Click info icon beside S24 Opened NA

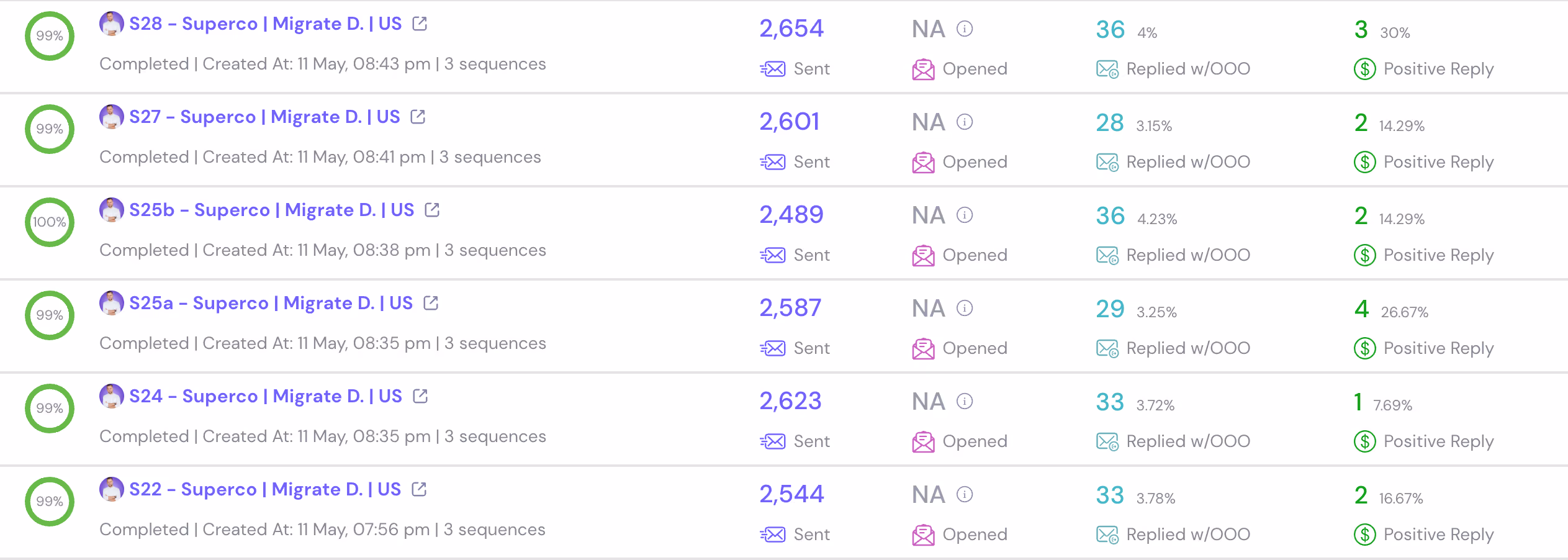(x=965, y=401)
